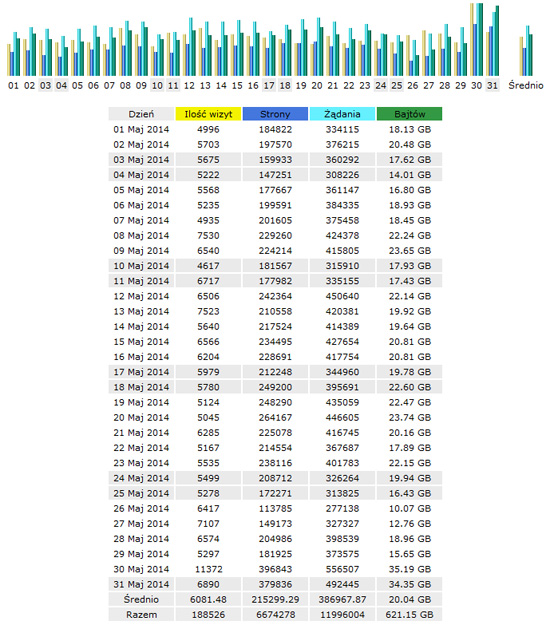Select the cyan Żądania column header
Screen dimensions: 550x625
[342, 114]
